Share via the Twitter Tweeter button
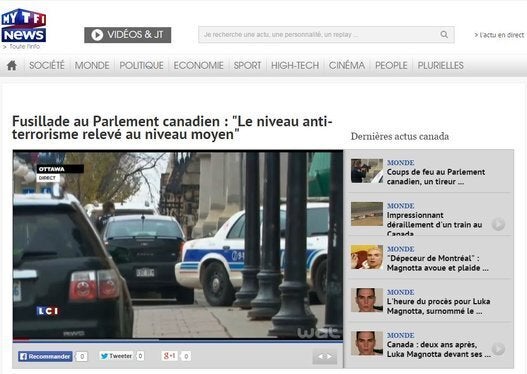This screenshot has height=374, width=527. (x=116, y=356)
